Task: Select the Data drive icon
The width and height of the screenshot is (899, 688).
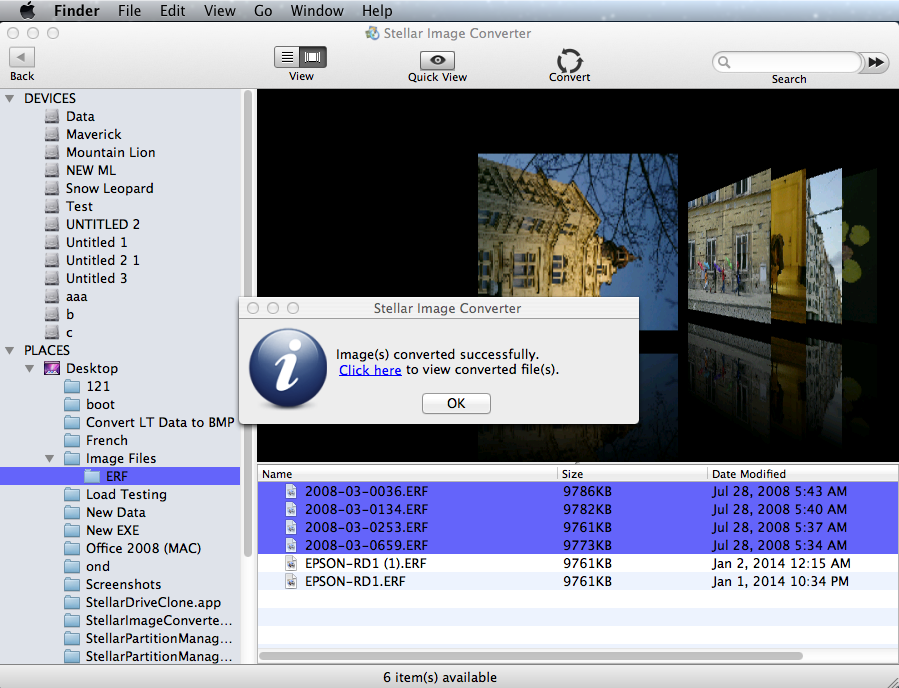Action: tap(52, 116)
